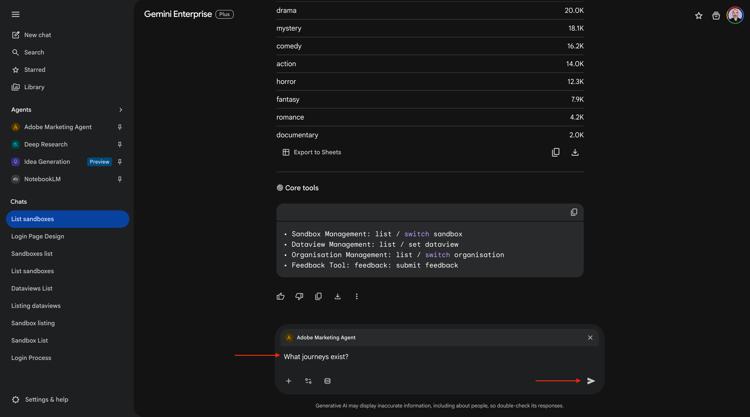Send the message with arrow icon
Viewport: 750px width, 417px height.
click(591, 381)
